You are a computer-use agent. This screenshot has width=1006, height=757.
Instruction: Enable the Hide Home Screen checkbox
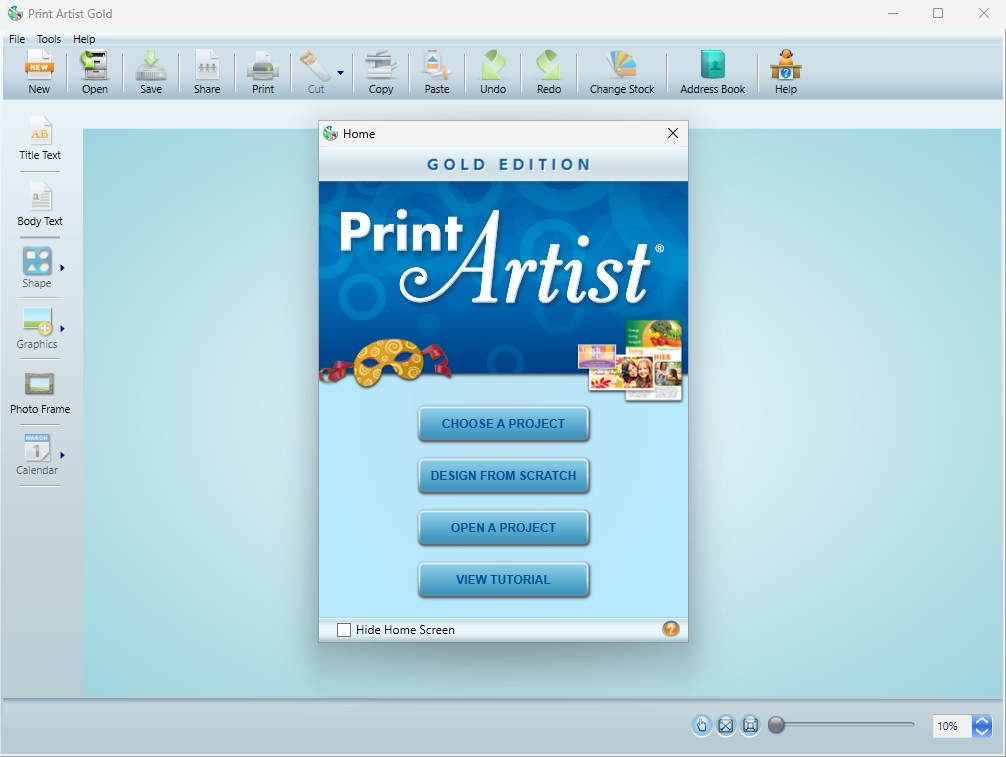coord(344,630)
